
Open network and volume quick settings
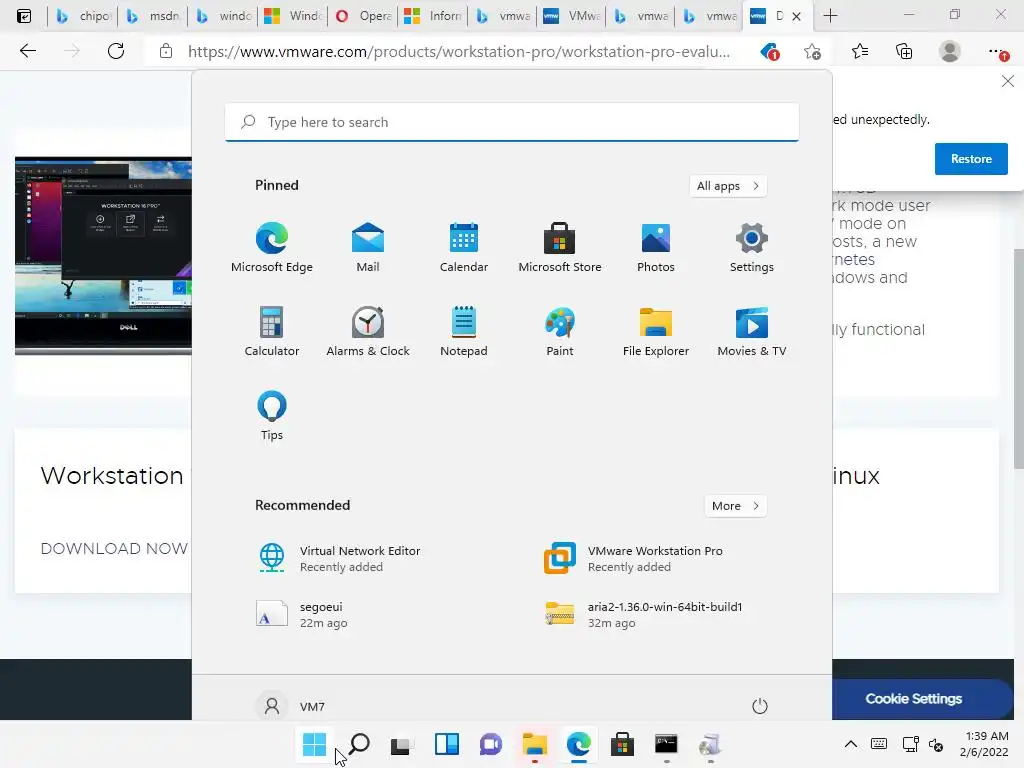[x=923, y=744]
